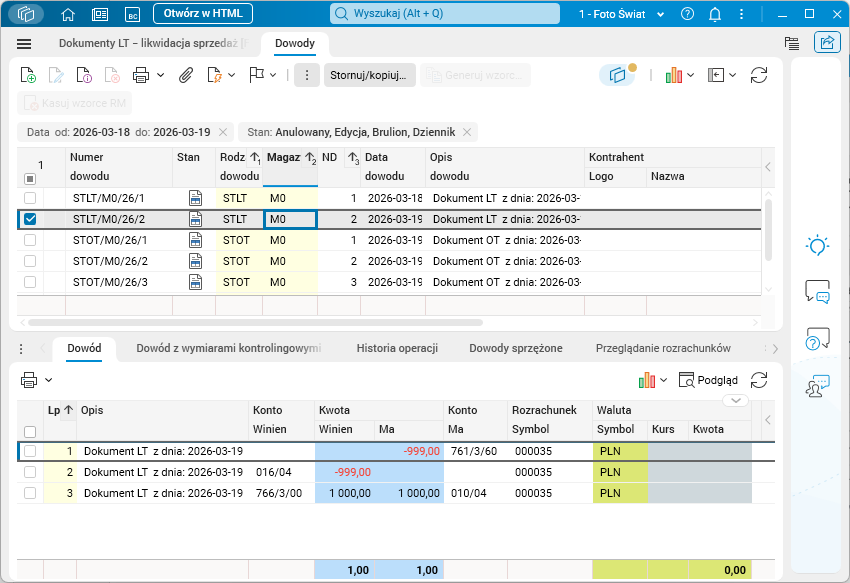Click the help question mark icon
The image size is (850, 583).
click(687, 14)
